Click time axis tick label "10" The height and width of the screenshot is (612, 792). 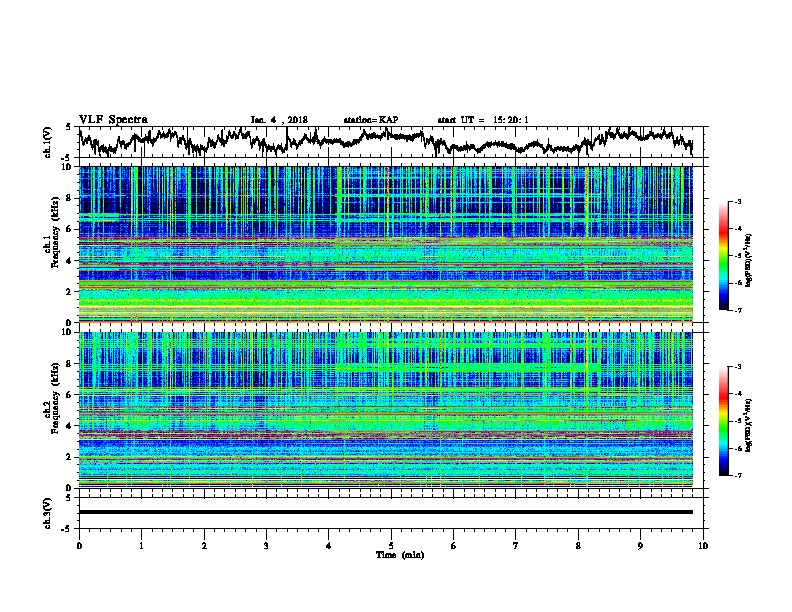coord(703,546)
